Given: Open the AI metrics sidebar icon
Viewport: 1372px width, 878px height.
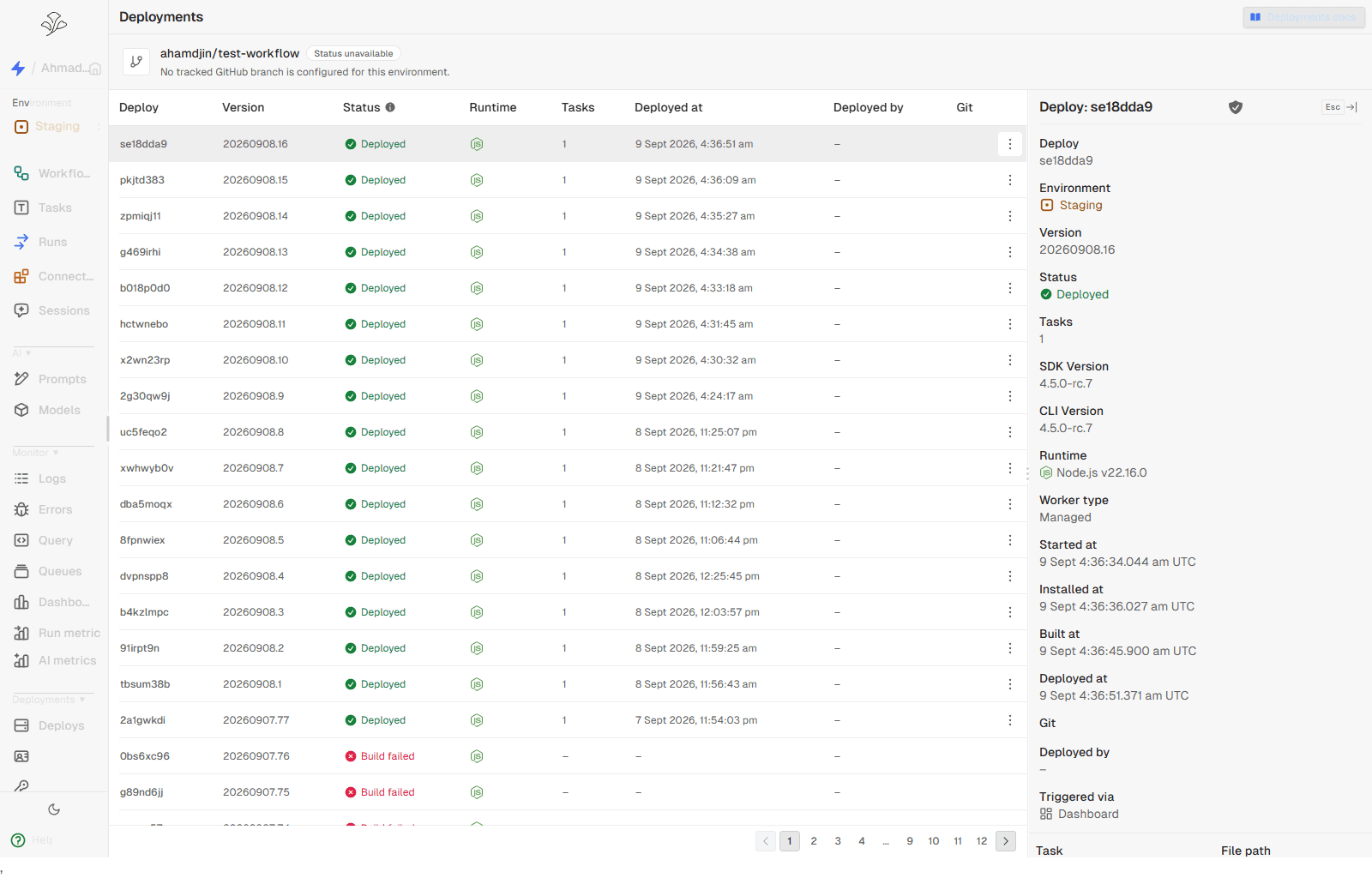Looking at the screenshot, I should 21,660.
